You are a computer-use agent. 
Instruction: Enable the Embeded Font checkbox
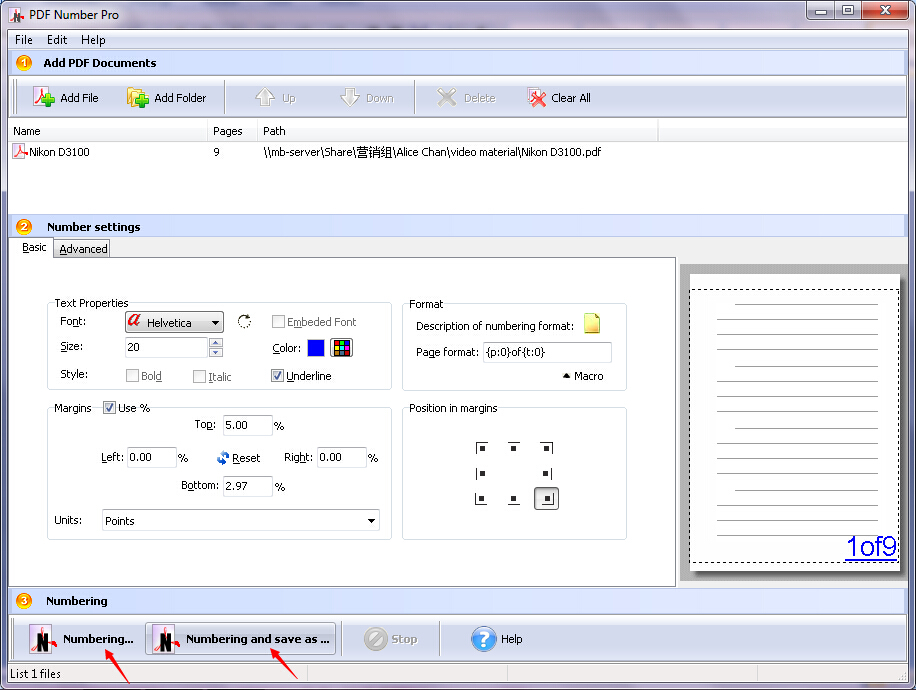pyautogui.click(x=279, y=321)
